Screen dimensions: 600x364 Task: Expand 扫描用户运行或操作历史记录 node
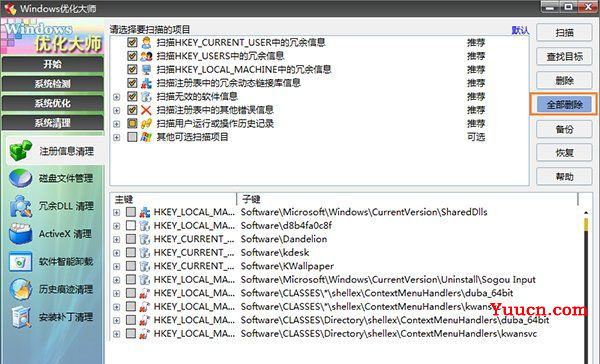[x=117, y=124]
